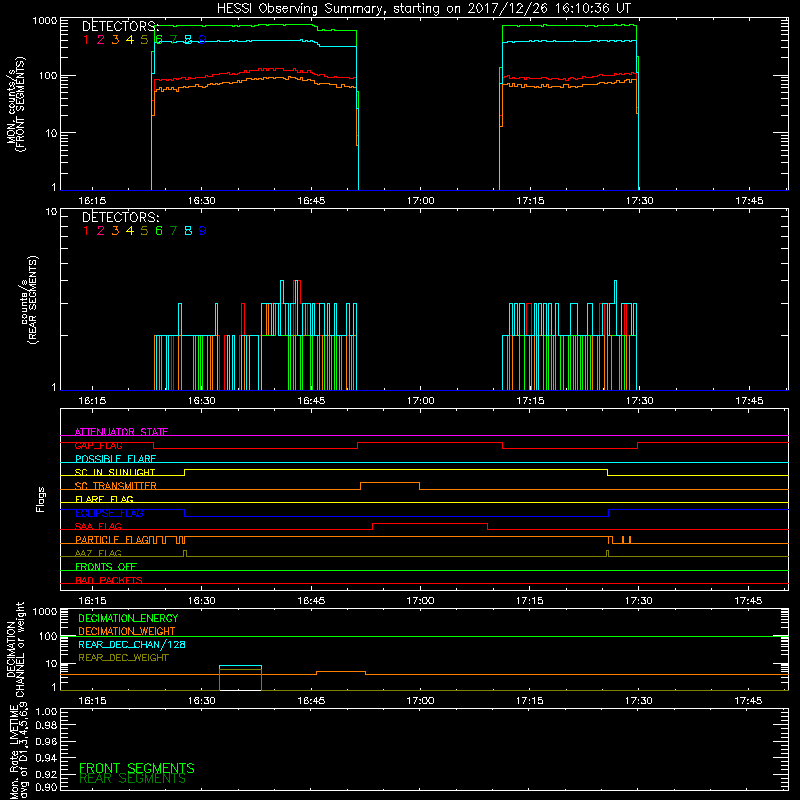The width and height of the screenshot is (800, 800).
Task: Click the HESSI Observing Summary title text
Action: pyautogui.click(x=423, y=9)
